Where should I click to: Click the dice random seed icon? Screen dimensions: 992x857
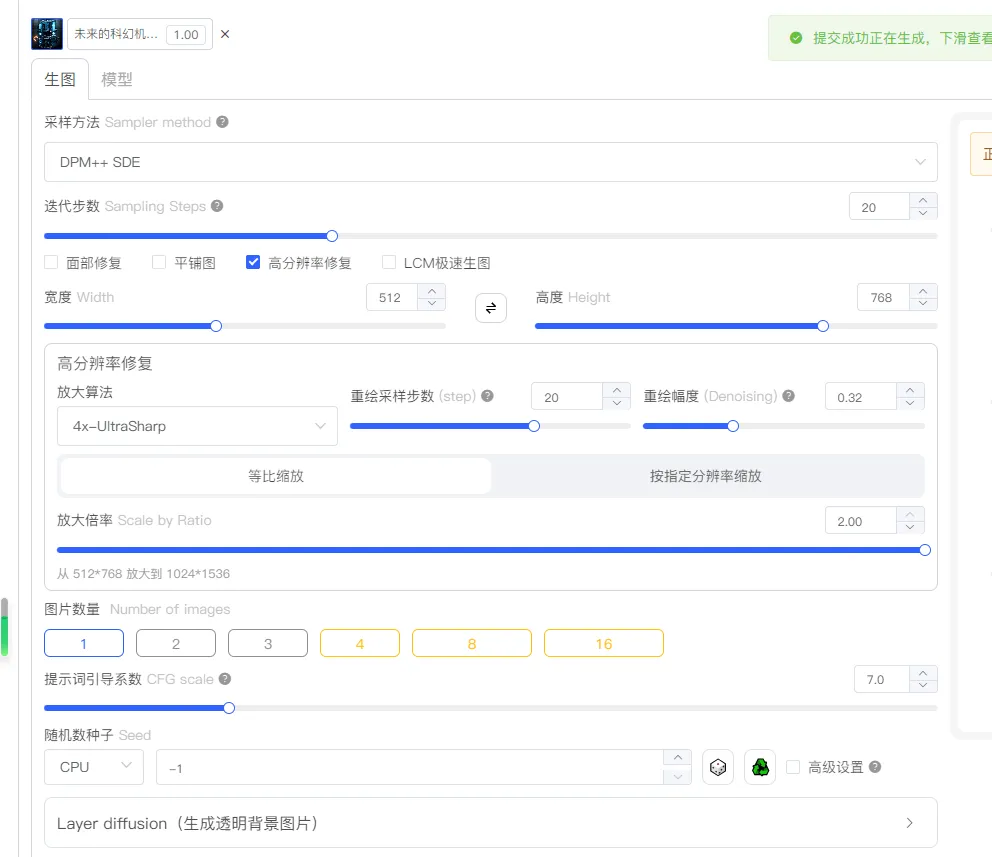coord(718,767)
